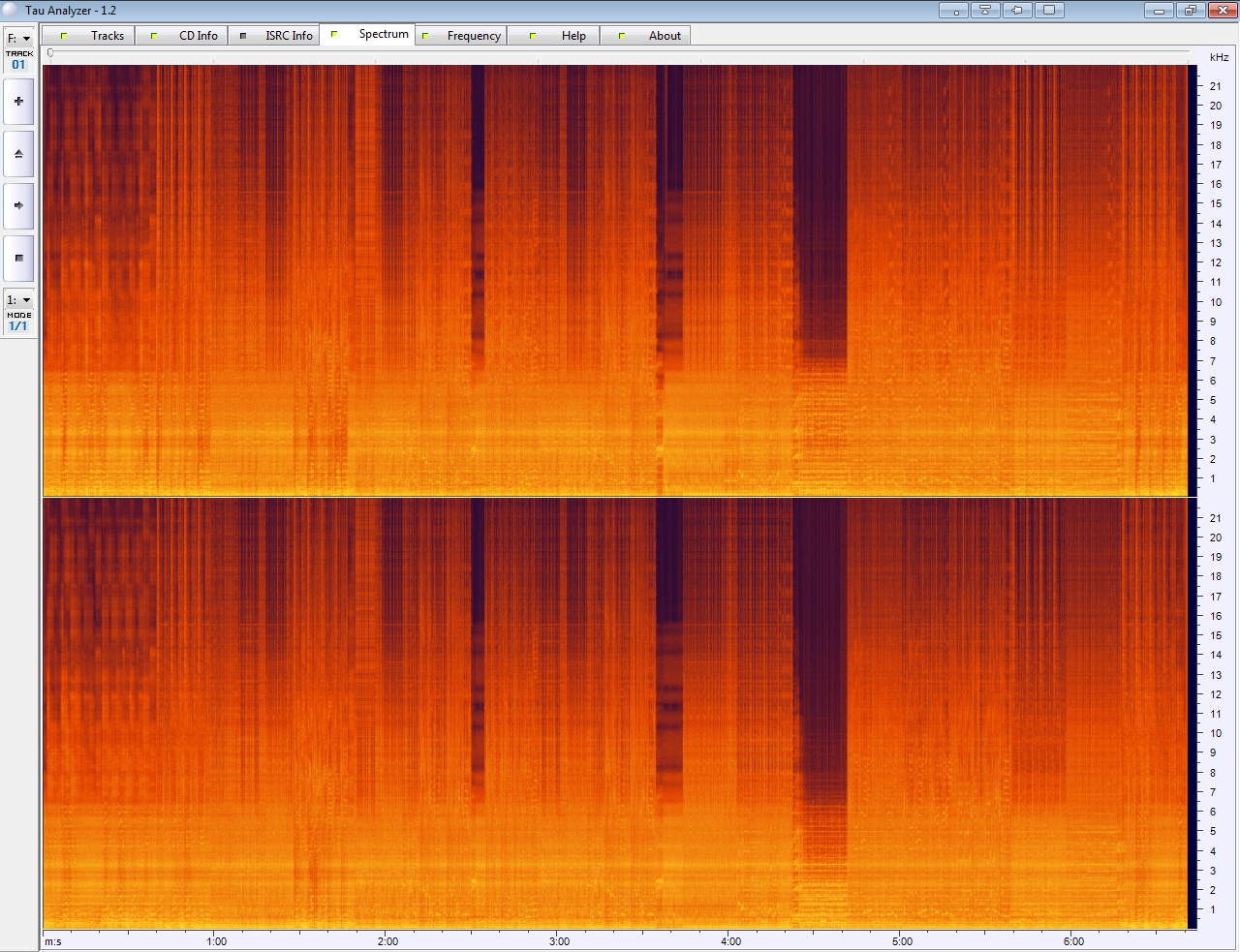The height and width of the screenshot is (952, 1240).
Task: Click the 3:00 mark on the time axis
Action: tap(559, 941)
